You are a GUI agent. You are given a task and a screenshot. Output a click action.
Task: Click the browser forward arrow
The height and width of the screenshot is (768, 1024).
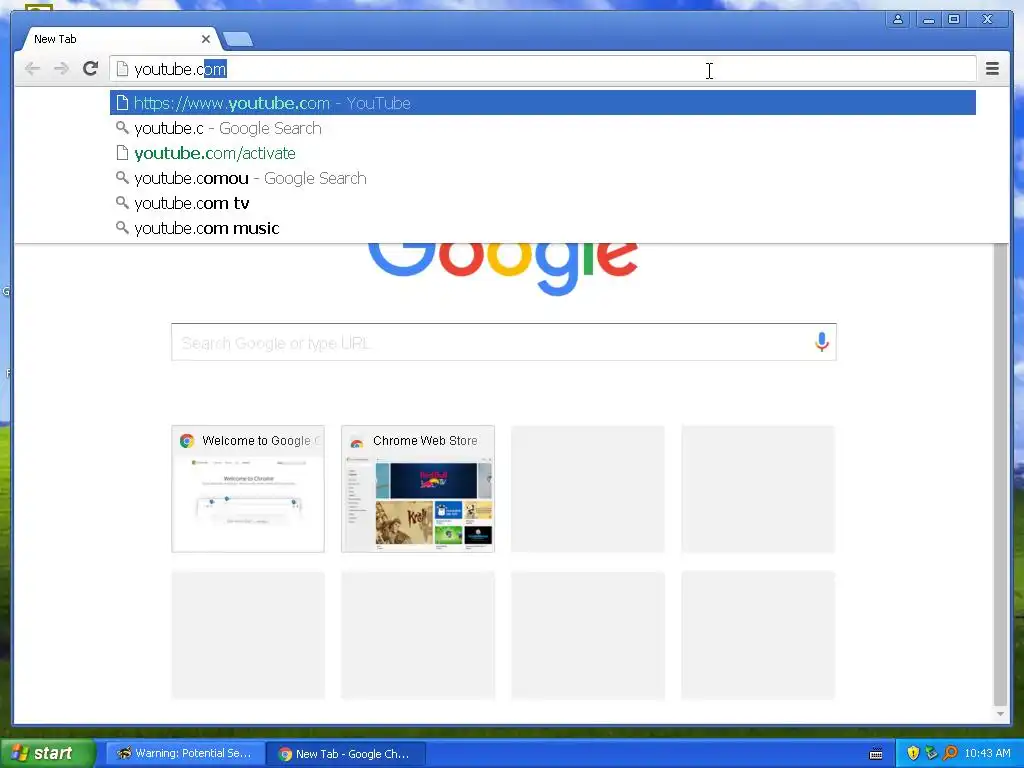(61, 69)
